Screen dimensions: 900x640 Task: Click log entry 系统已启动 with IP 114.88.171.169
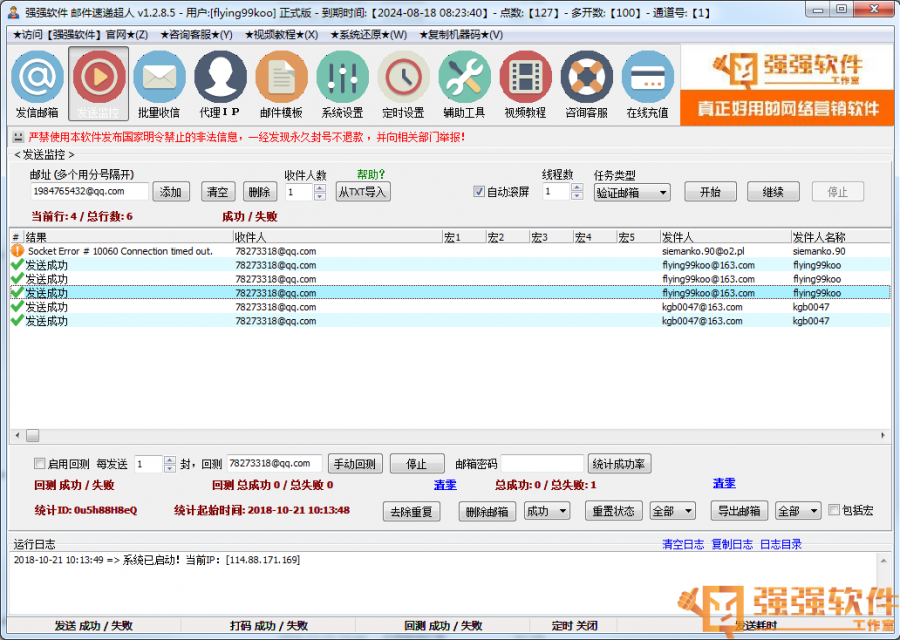(157, 560)
